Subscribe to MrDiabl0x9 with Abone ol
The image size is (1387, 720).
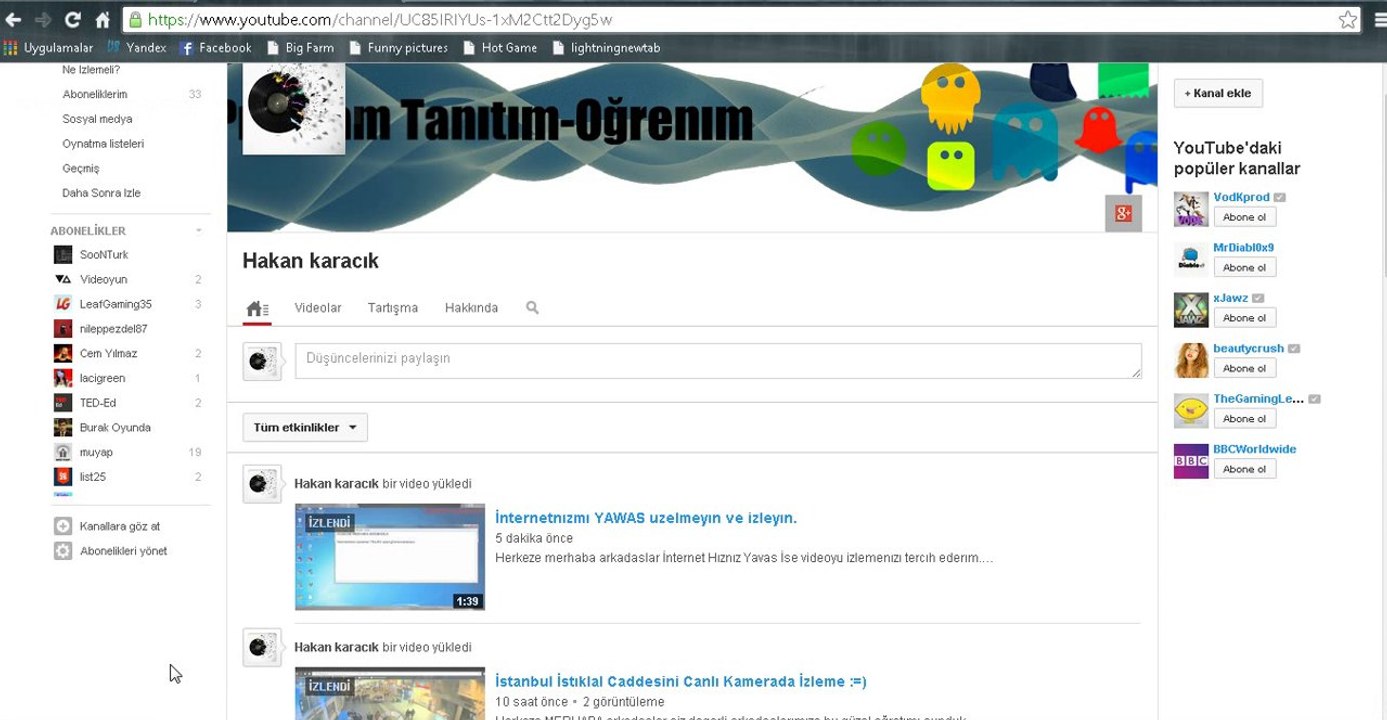click(1245, 267)
